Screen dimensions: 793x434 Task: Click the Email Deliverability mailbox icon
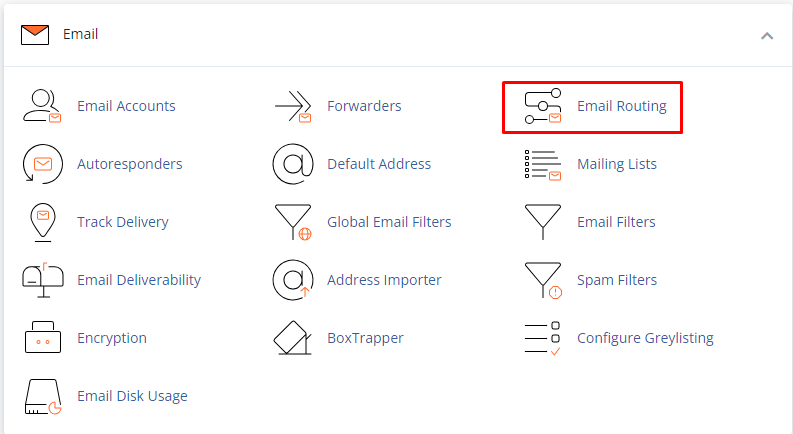click(x=43, y=280)
